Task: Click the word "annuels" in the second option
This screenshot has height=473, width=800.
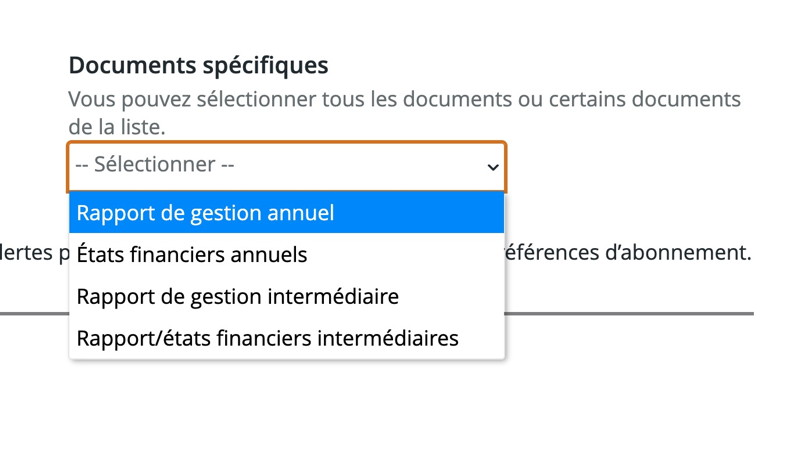Action: tap(269, 255)
